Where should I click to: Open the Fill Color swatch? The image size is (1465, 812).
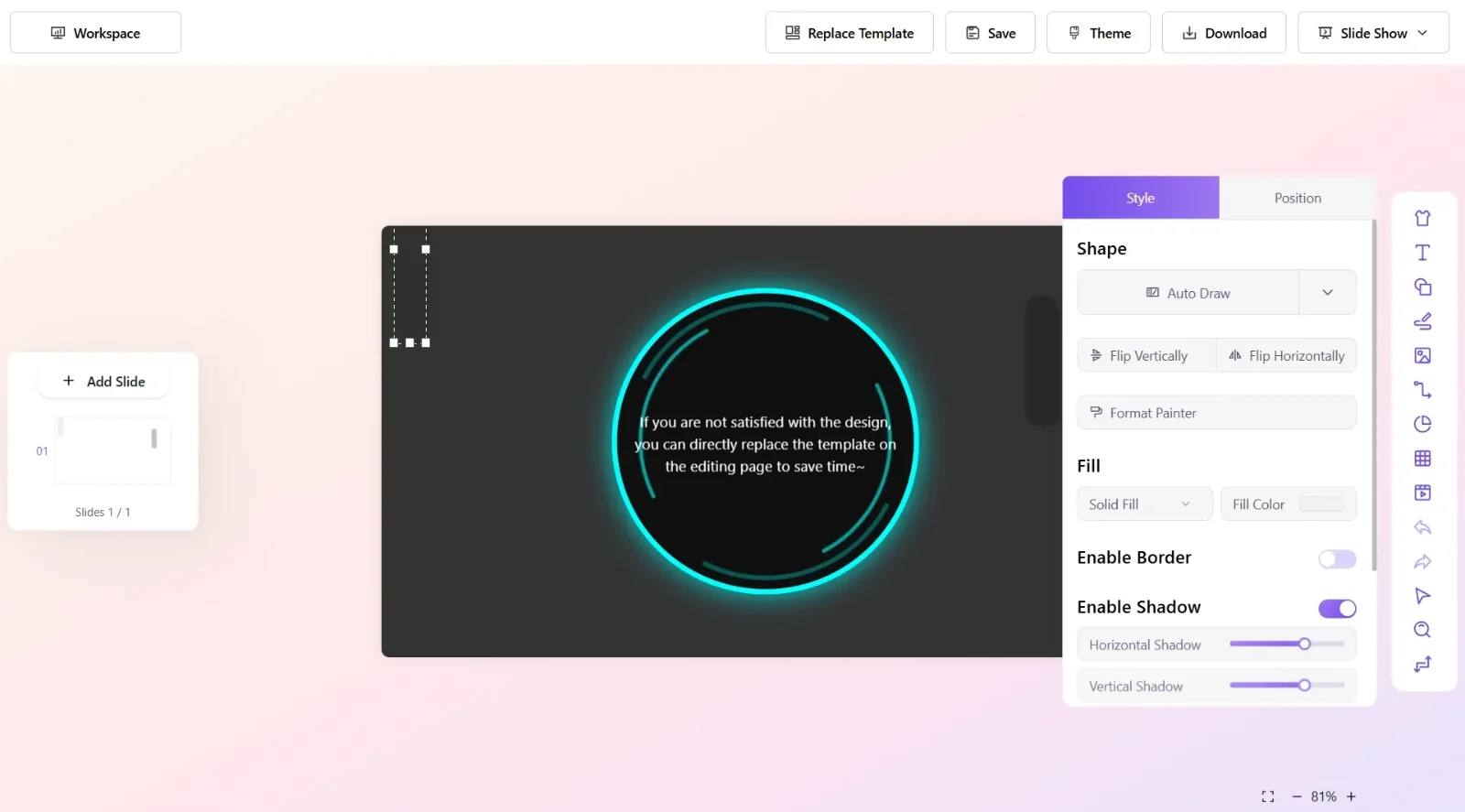click(1322, 504)
